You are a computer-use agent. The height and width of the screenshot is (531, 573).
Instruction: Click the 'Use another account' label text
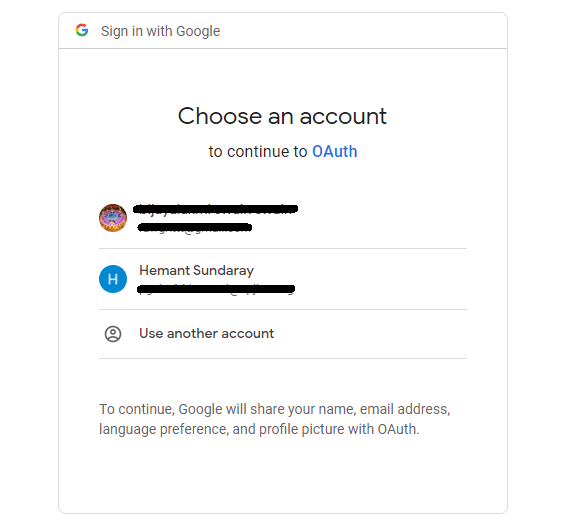(206, 334)
